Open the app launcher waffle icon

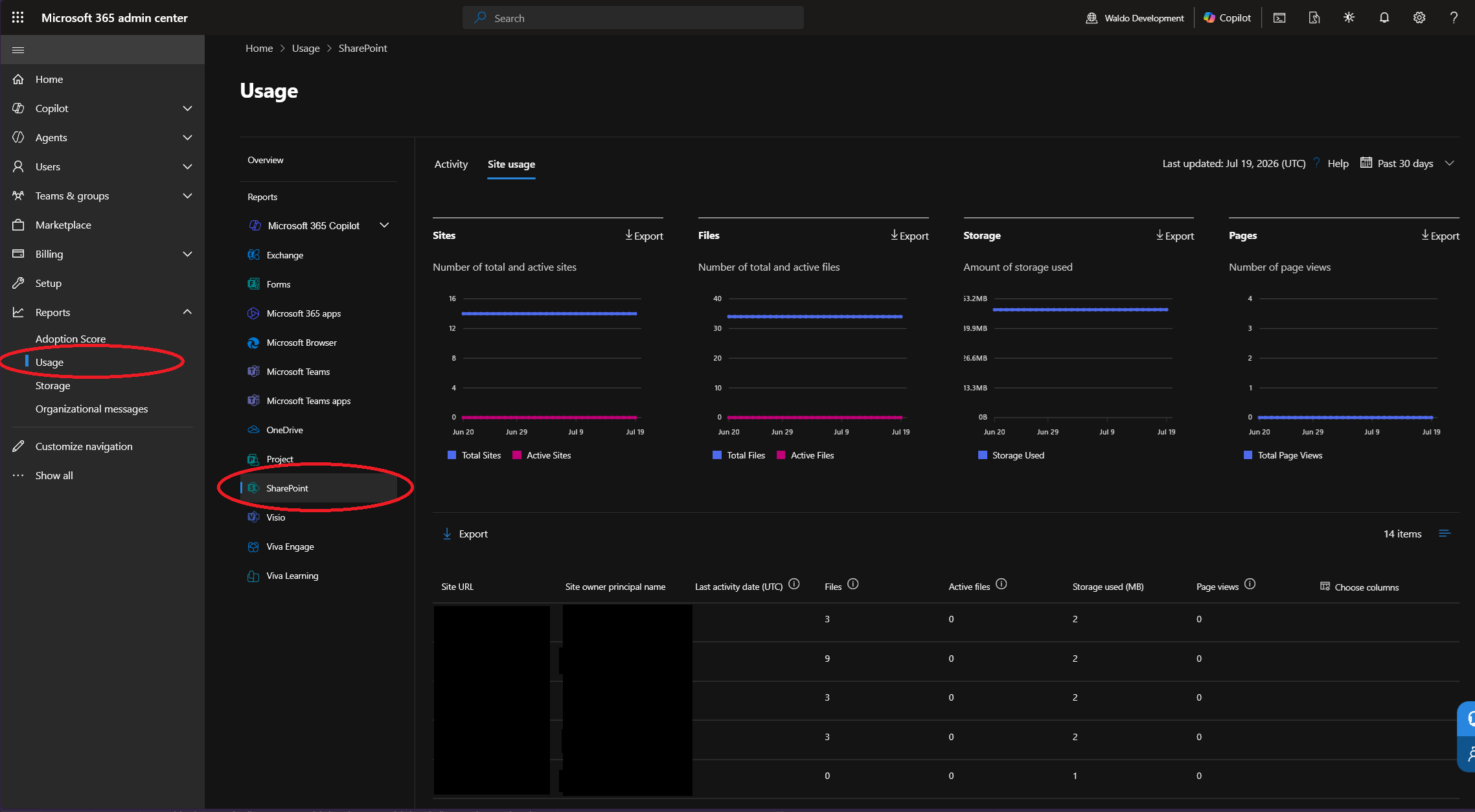coord(17,17)
